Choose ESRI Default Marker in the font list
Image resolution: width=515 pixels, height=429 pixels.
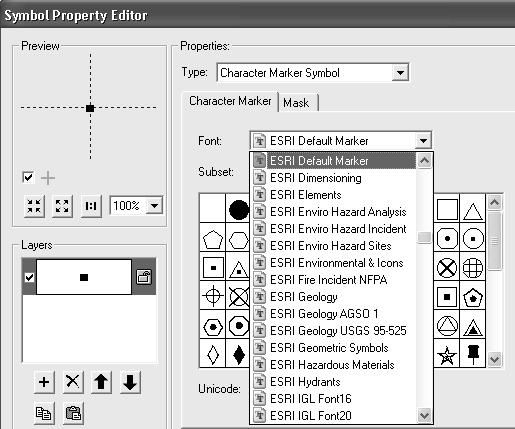point(333,161)
